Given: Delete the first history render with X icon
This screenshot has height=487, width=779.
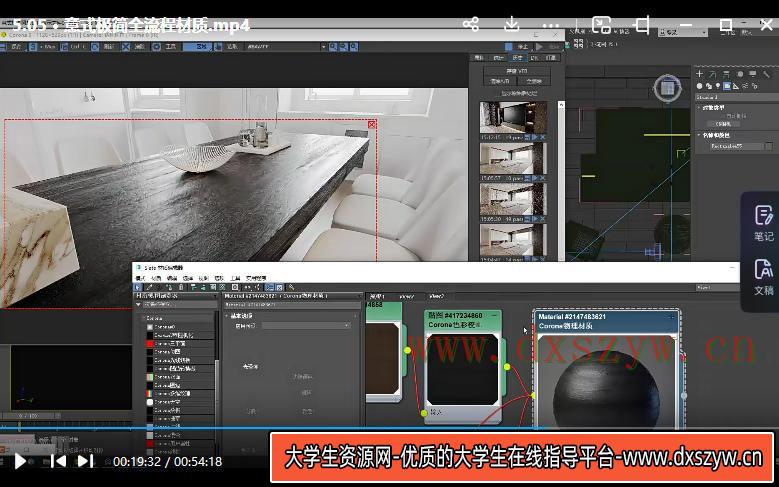Looking at the screenshot, I should click(543, 137).
